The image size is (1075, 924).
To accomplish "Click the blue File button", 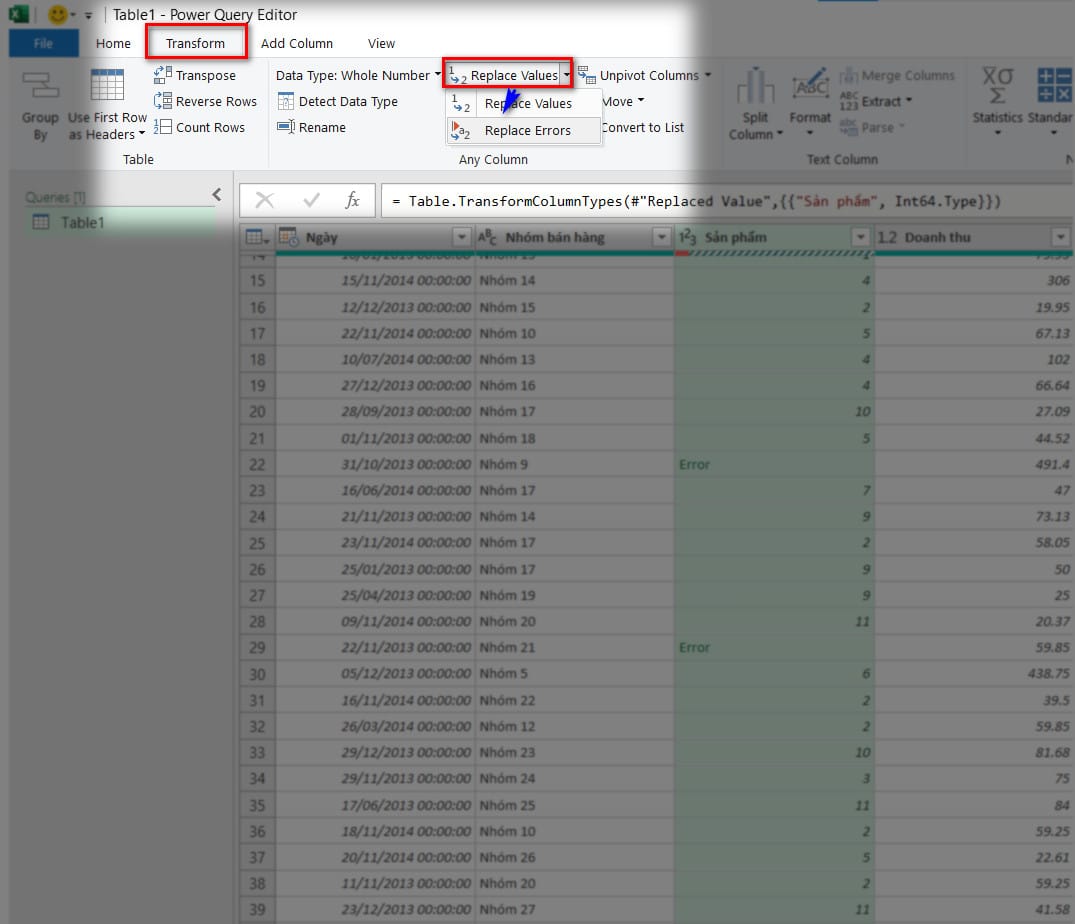I will tap(43, 43).
